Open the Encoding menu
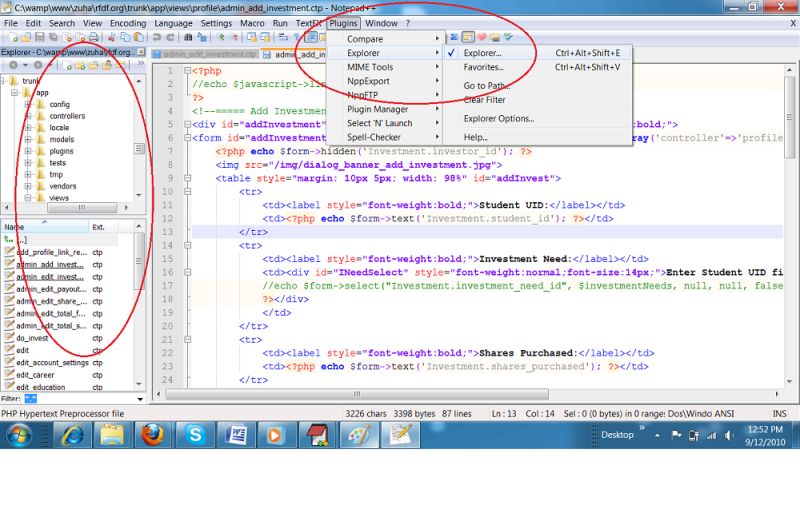 pos(128,23)
